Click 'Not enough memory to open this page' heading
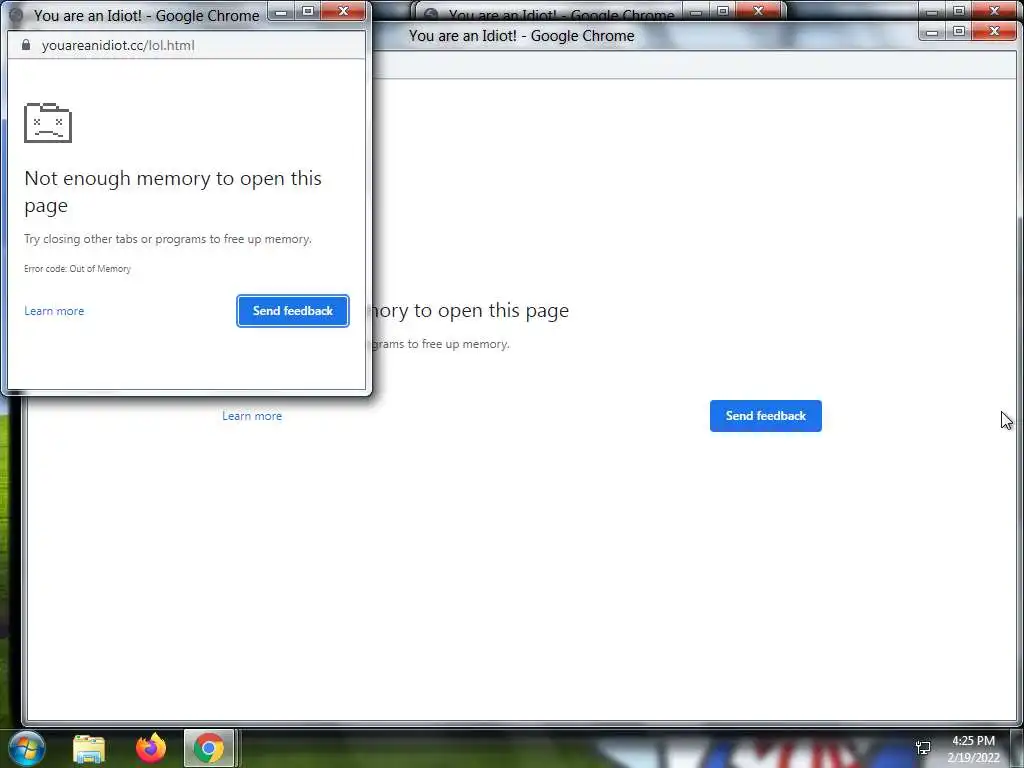This screenshot has height=768, width=1024. point(173,191)
